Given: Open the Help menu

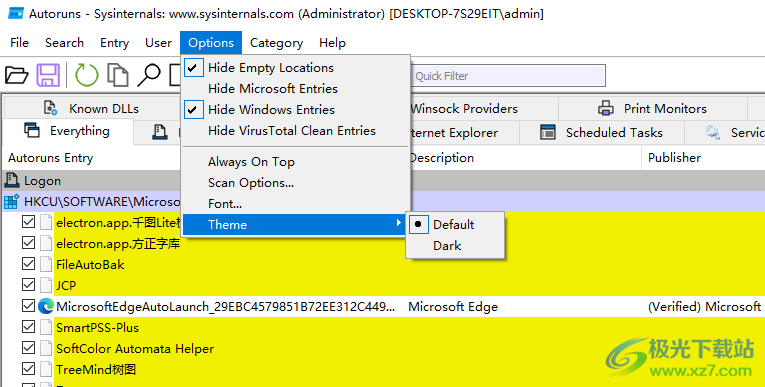Looking at the screenshot, I should pyautogui.click(x=332, y=43).
